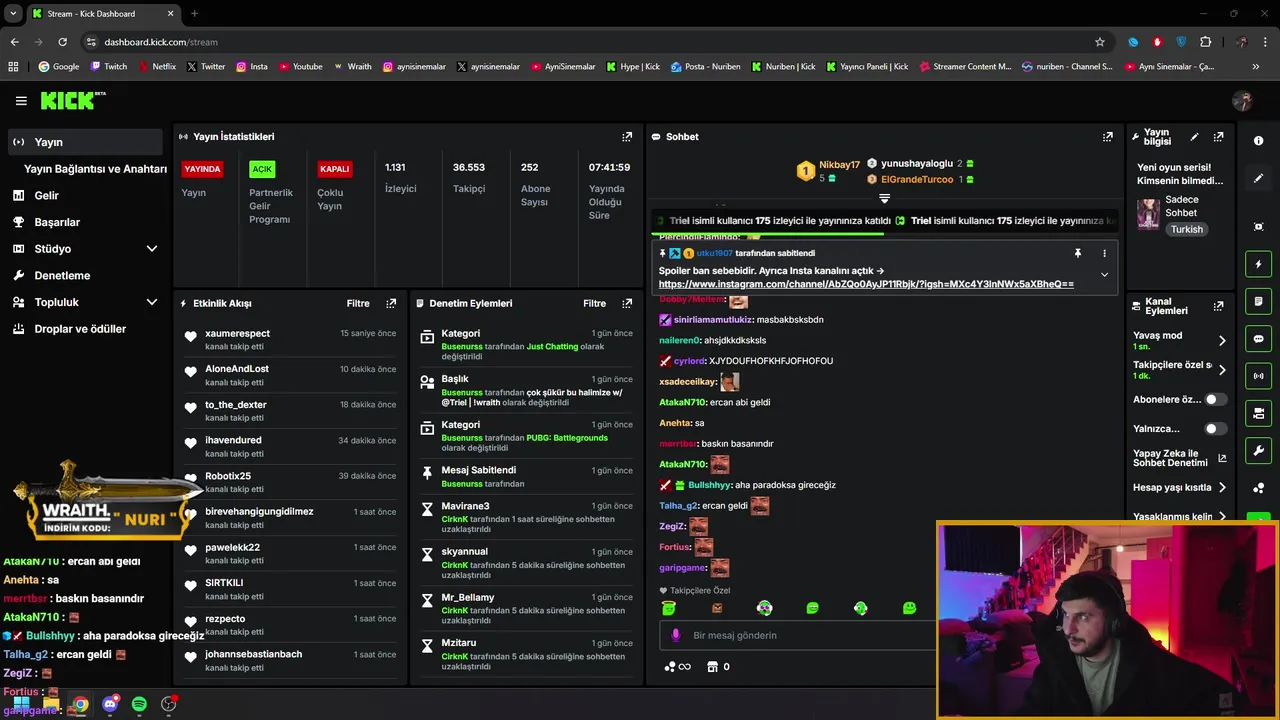Click the document icon in right sidebar
The width and height of the screenshot is (1280, 720).
(x=1258, y=301)
